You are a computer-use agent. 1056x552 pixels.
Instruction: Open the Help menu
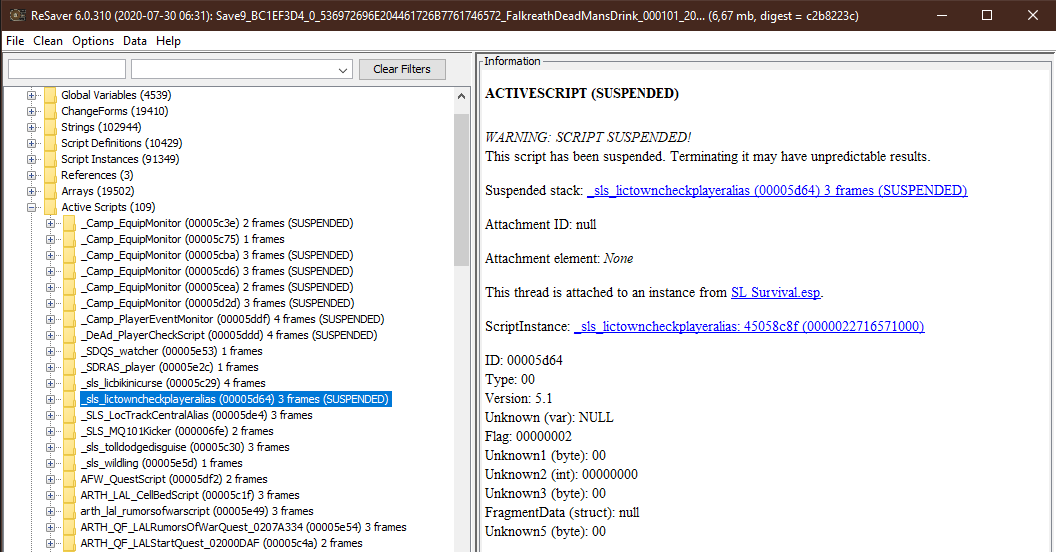click(x=168, y=41)
